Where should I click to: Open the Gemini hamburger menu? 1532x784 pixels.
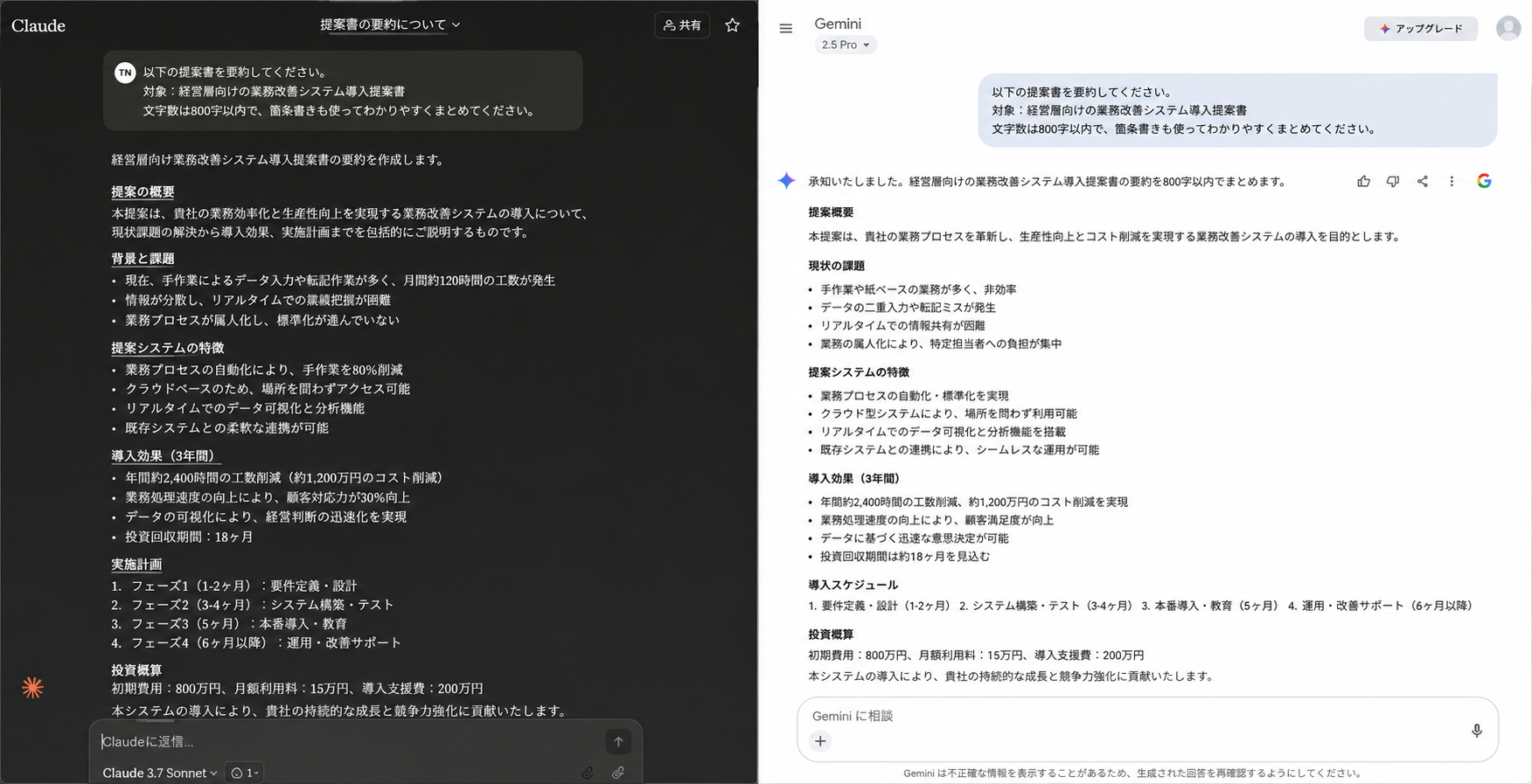click(x=786, y=29)
